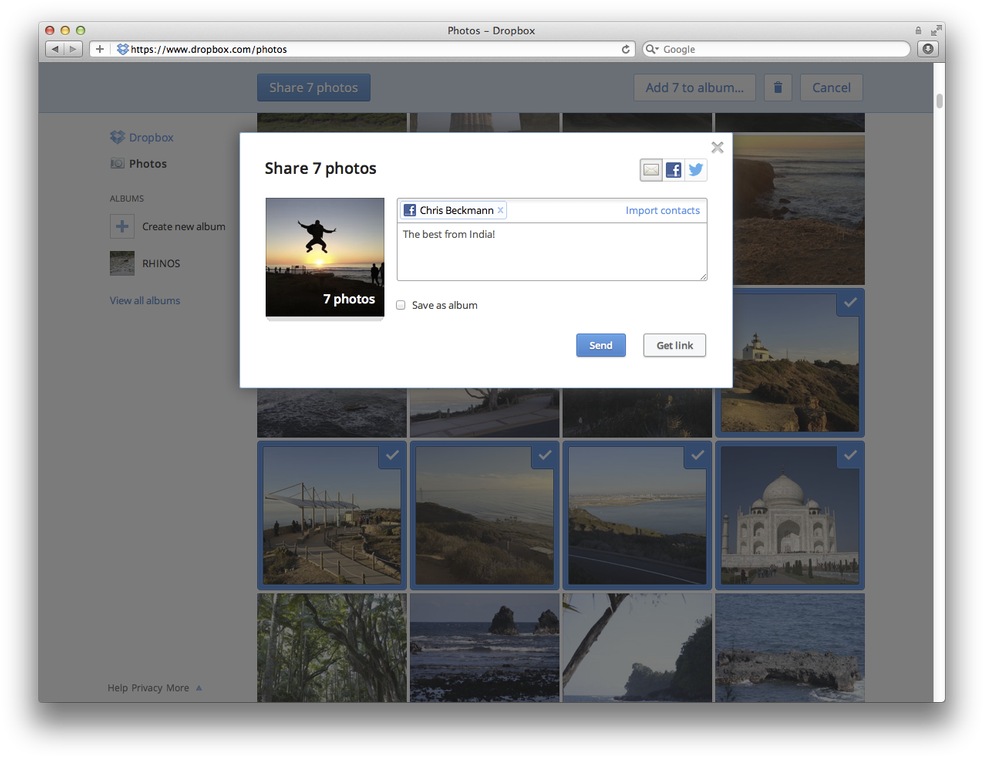
Task: Click the rocky shoreline photo thumbnail
Action: (790, 648)
